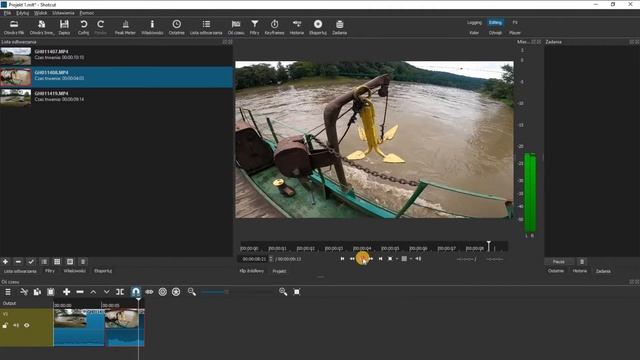This screenshot has height=360, width=640.
Task: Toggle the timeline Snap magnet button
Action: (136, 291)
